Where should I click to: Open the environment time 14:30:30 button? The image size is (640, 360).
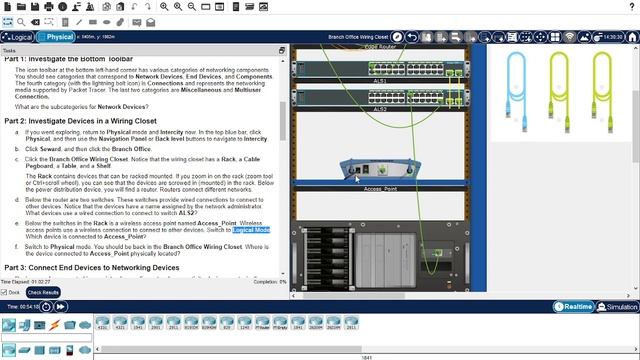click(x=608, y=37)
